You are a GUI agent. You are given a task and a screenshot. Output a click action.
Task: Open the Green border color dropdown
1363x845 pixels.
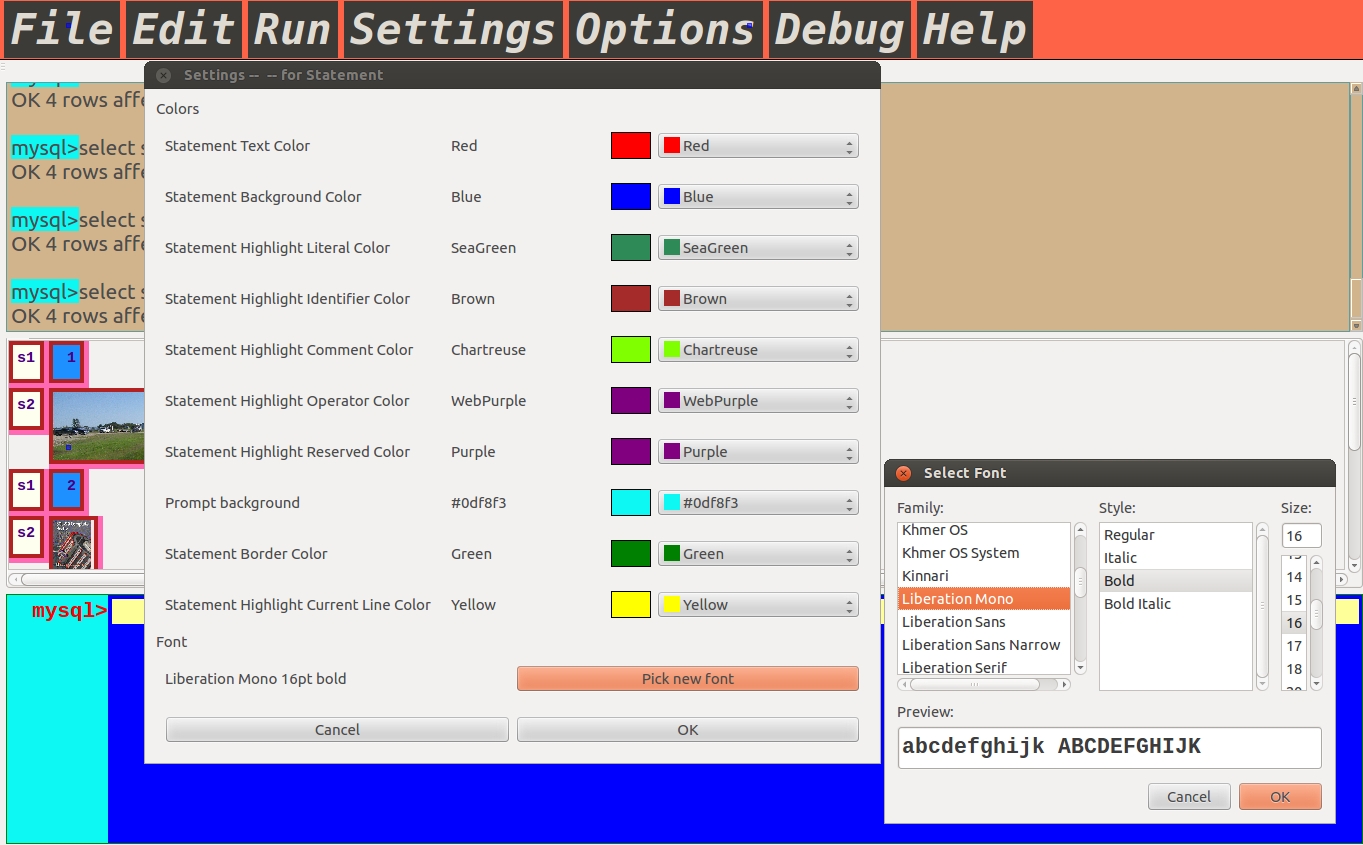point(758,554)
